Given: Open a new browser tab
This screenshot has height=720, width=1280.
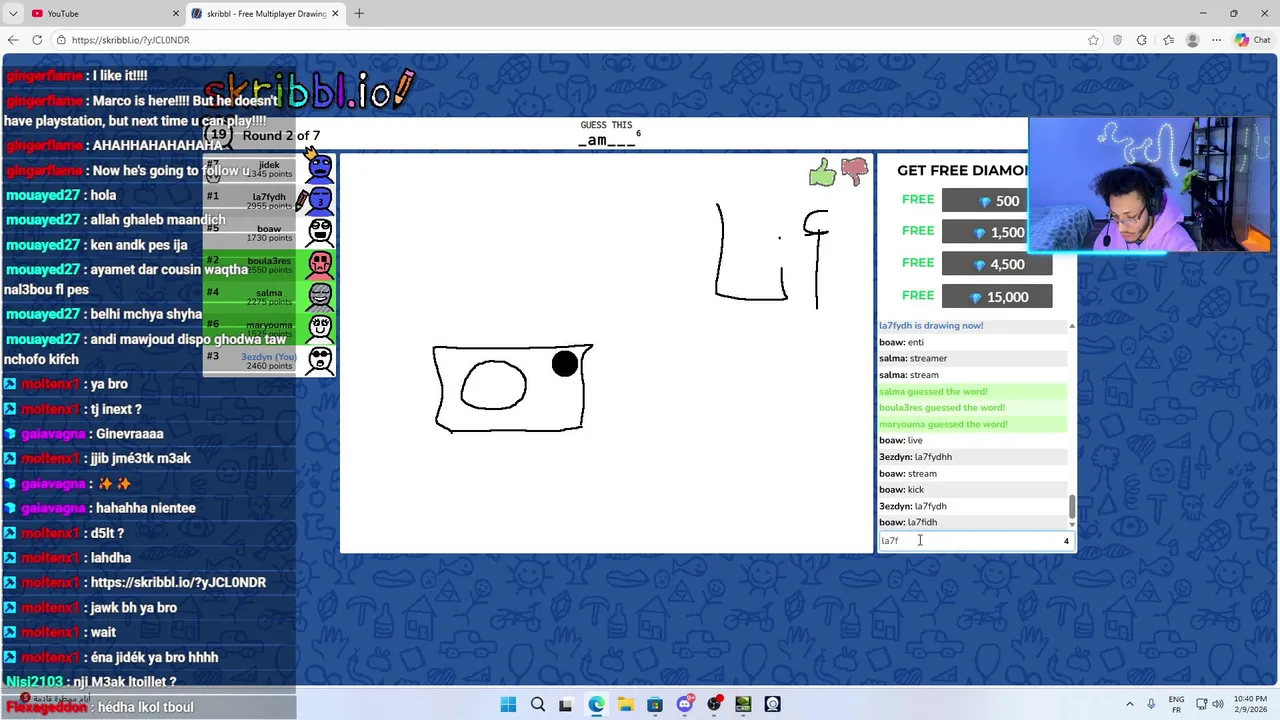Looking at the screenshot, I should (x=359, y=13).
